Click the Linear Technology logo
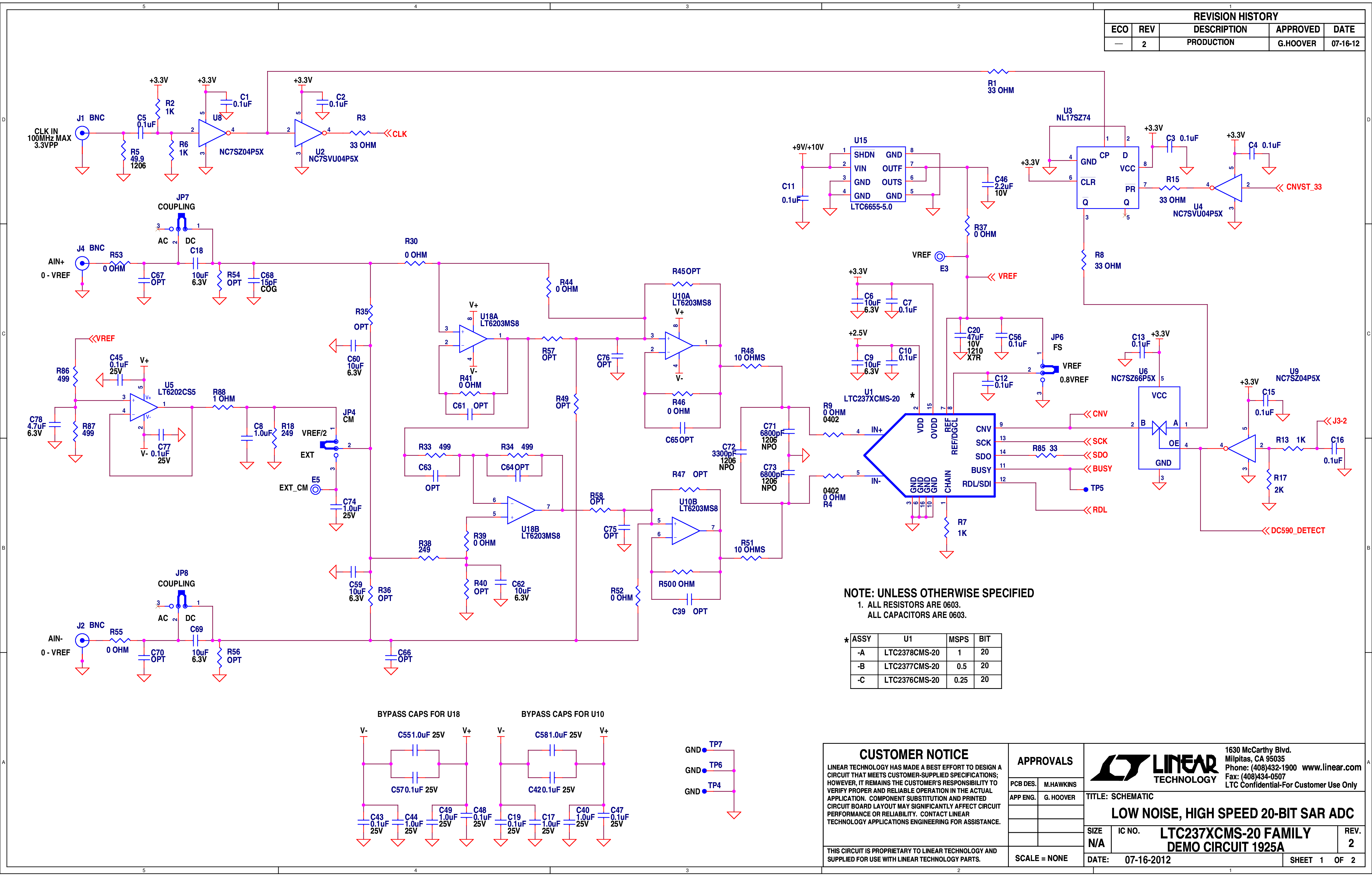Image resolution: width=1372 pixels, height=882 pixels. [1154, 768]
